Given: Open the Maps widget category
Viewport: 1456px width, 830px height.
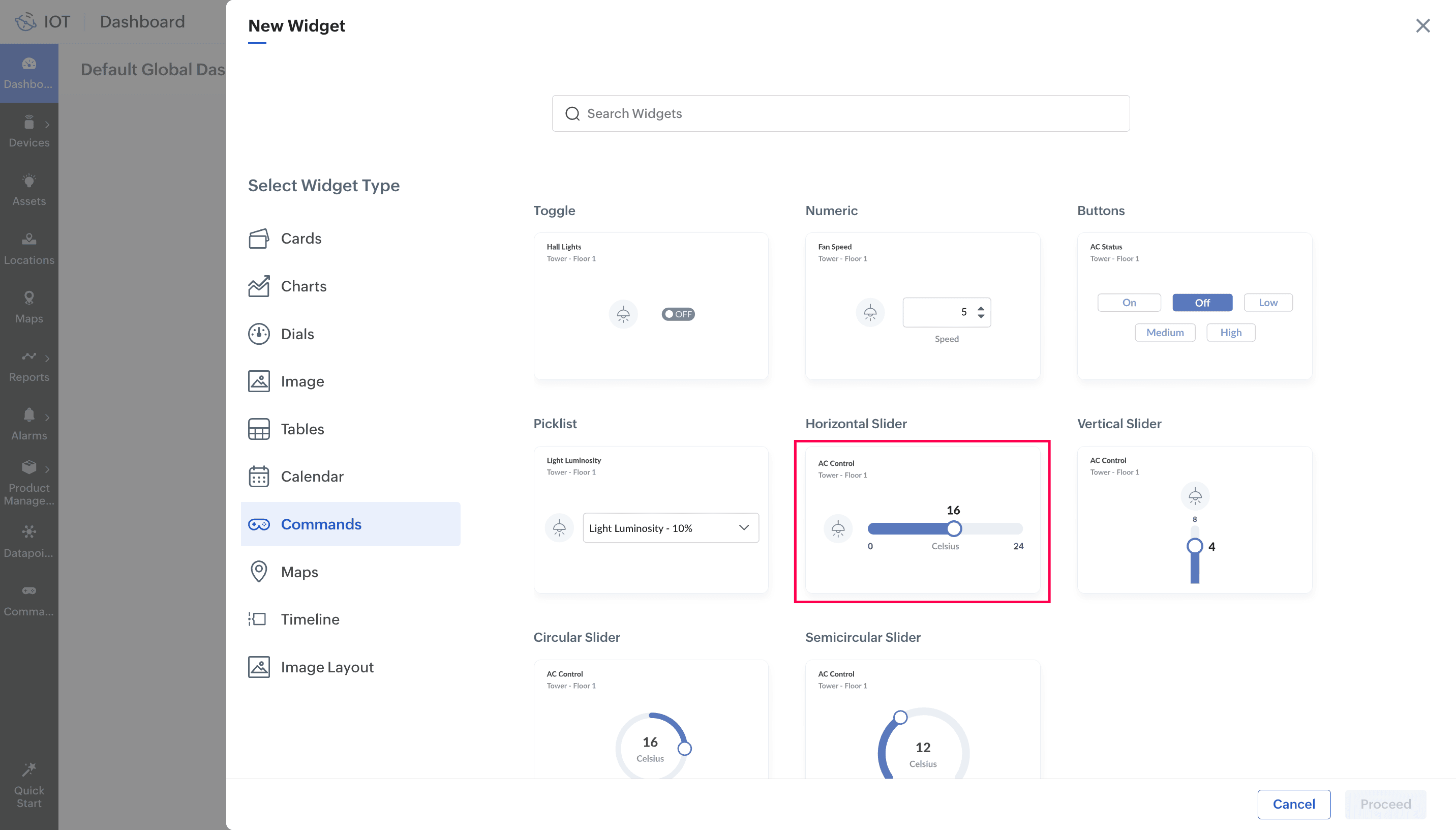Looking at the screenshot, I should click(299, 572).
